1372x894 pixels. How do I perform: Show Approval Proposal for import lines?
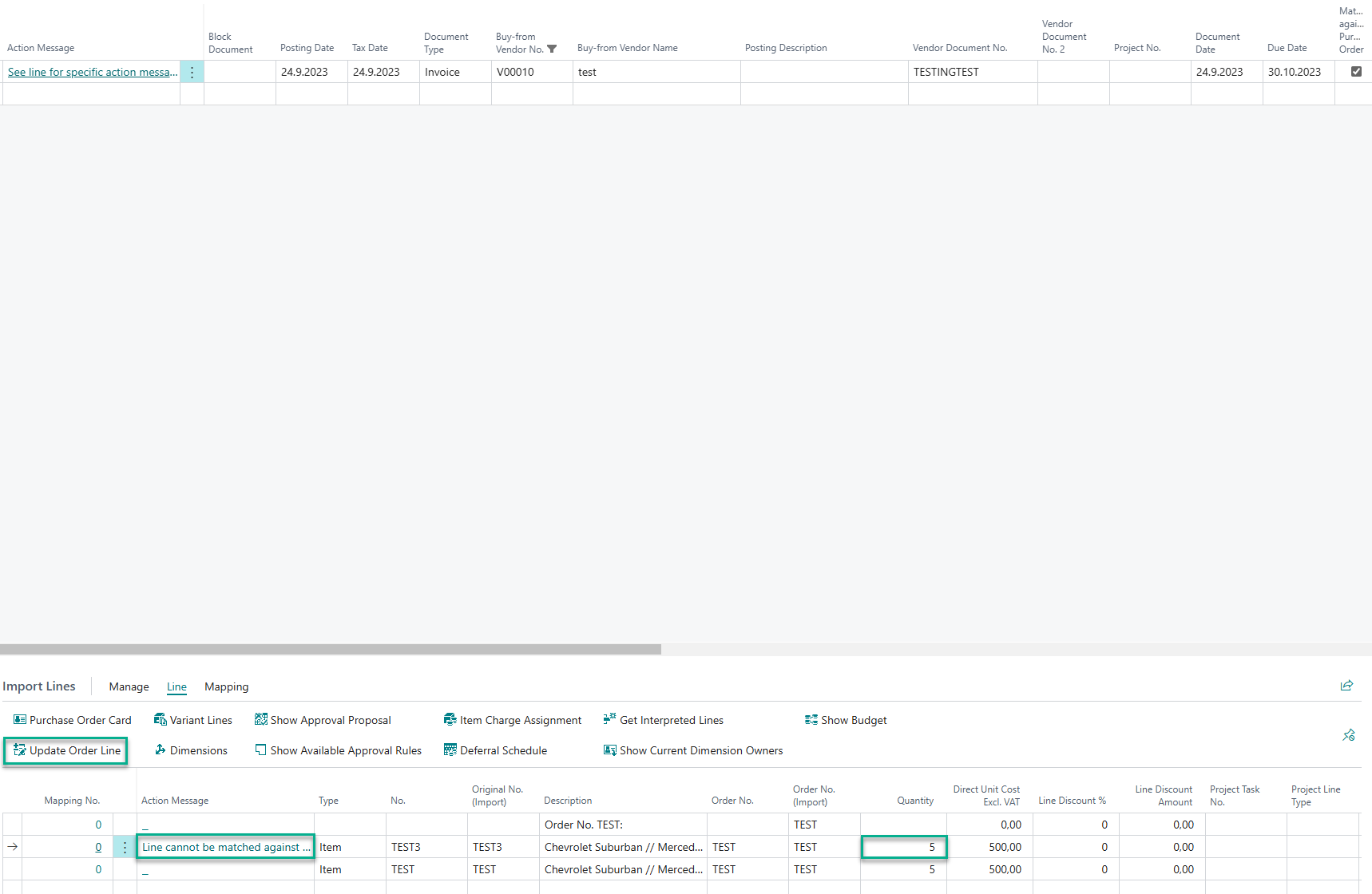point(322,719)
